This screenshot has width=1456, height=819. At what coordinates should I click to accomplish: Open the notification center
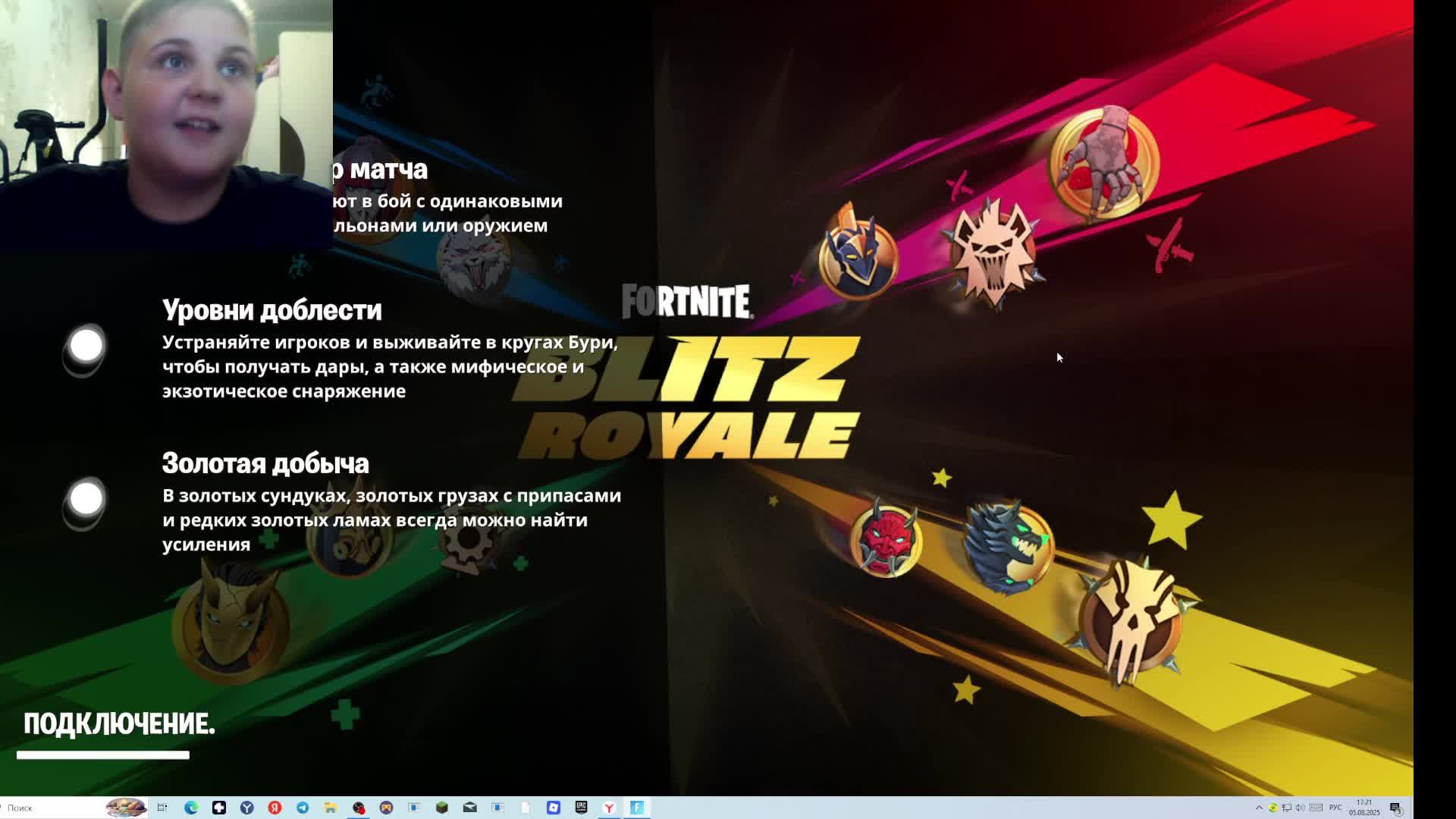pyautogui.click(x=1395, y=808)
